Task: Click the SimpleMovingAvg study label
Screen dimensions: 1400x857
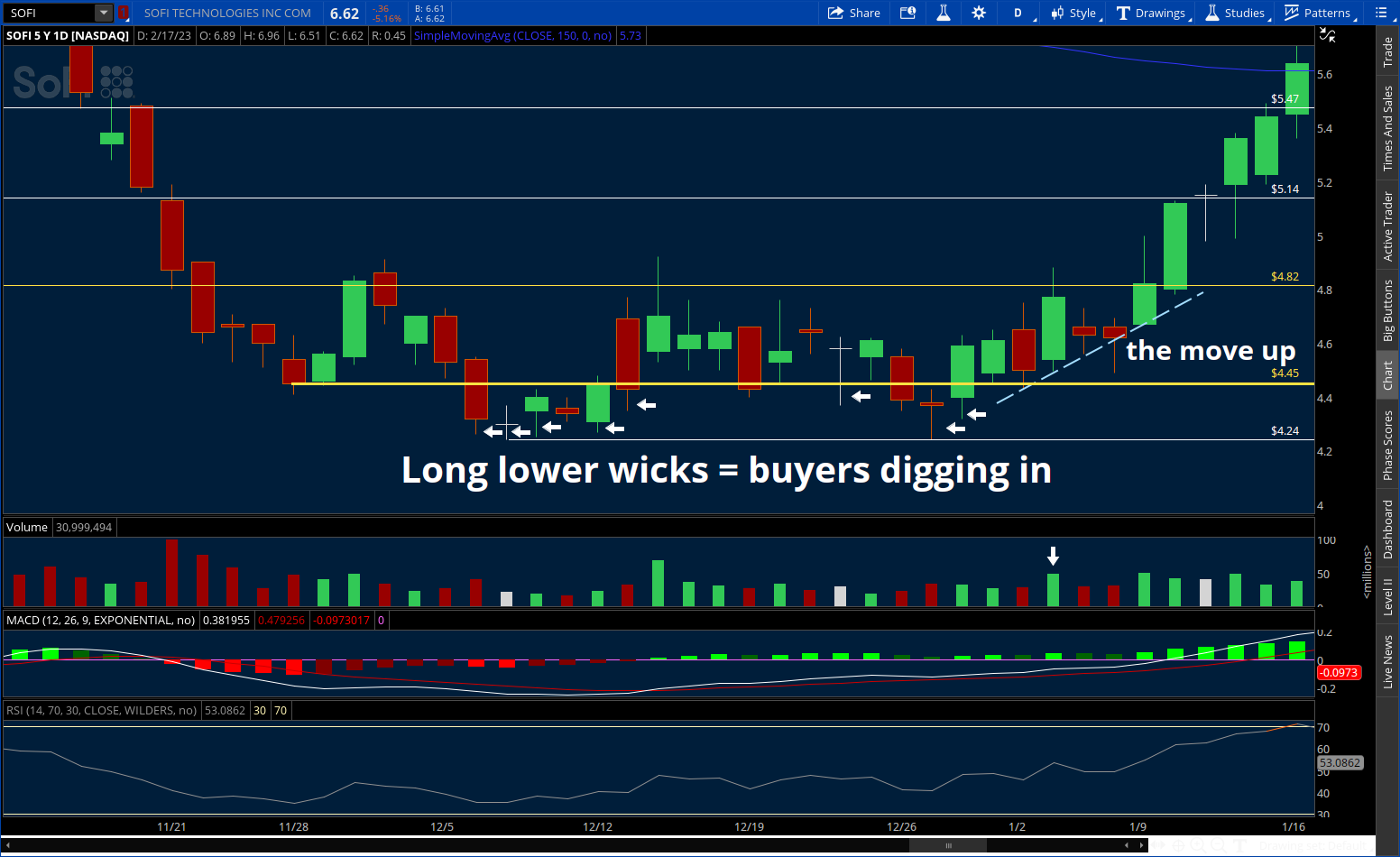Action: click(512, 35)
